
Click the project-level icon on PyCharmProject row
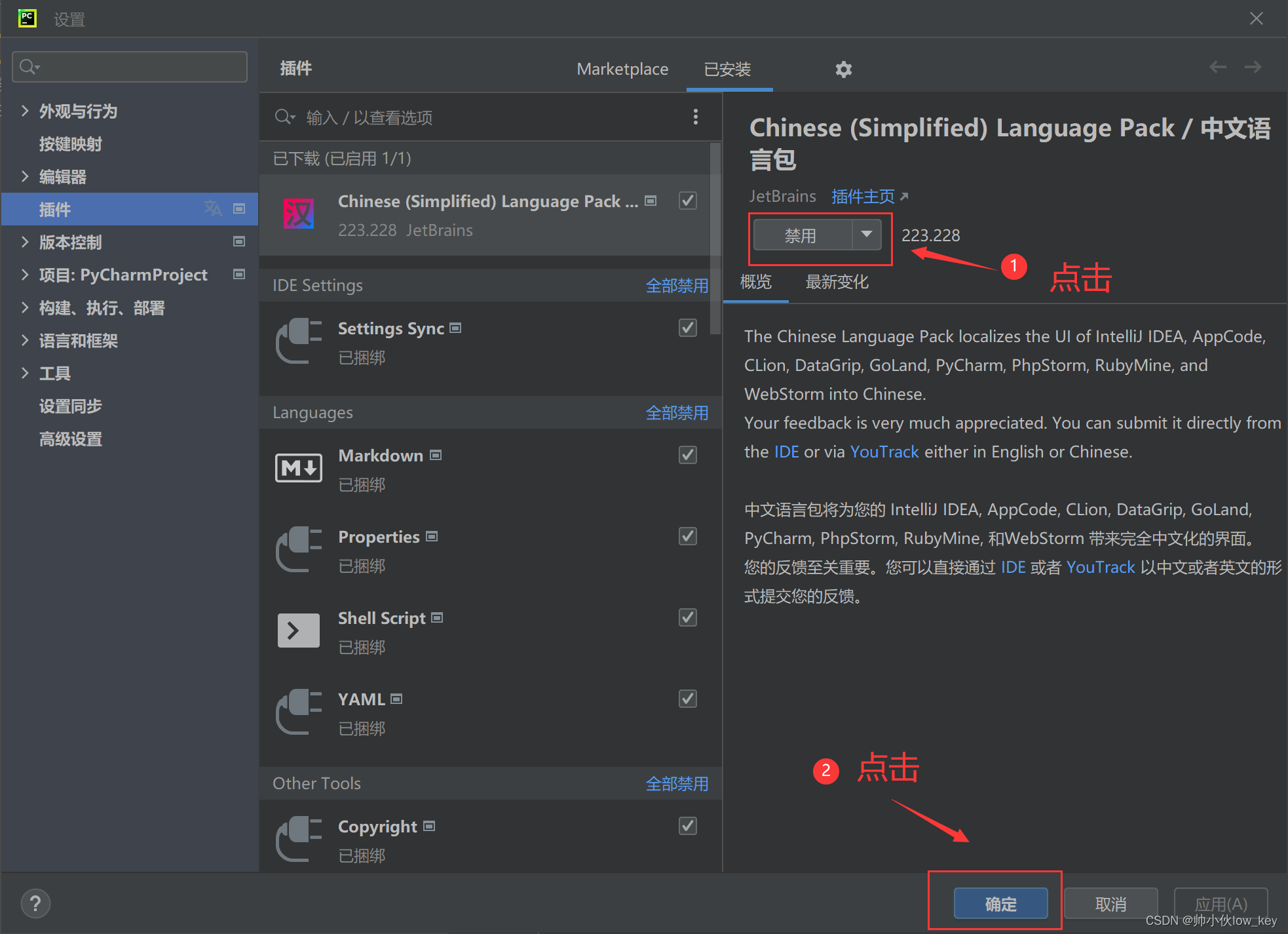pos(239,274)
